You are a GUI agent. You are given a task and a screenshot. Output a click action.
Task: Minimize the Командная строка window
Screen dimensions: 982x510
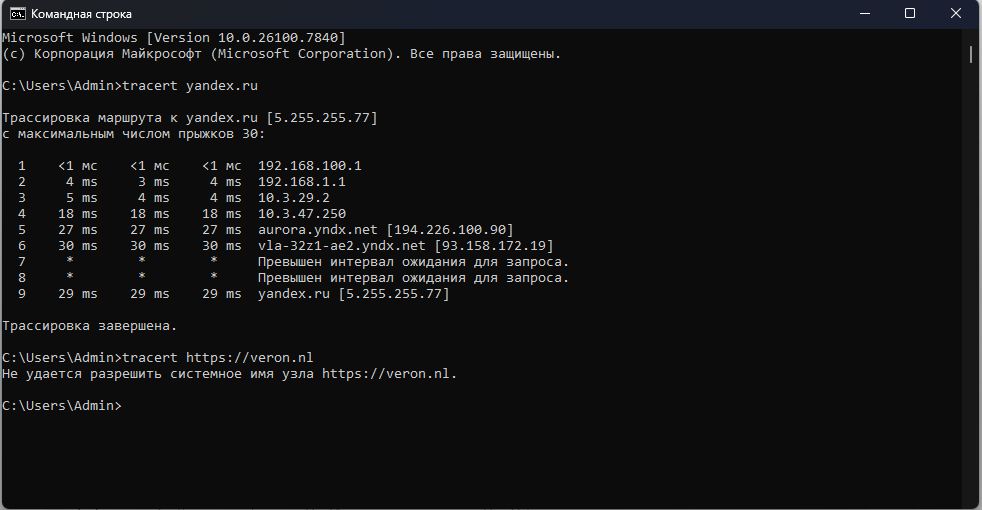coord(864,14)
